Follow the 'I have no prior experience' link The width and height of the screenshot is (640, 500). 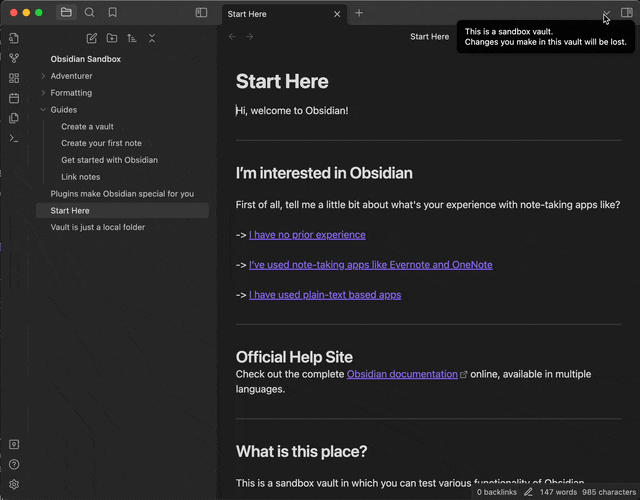tap(307, 235)
